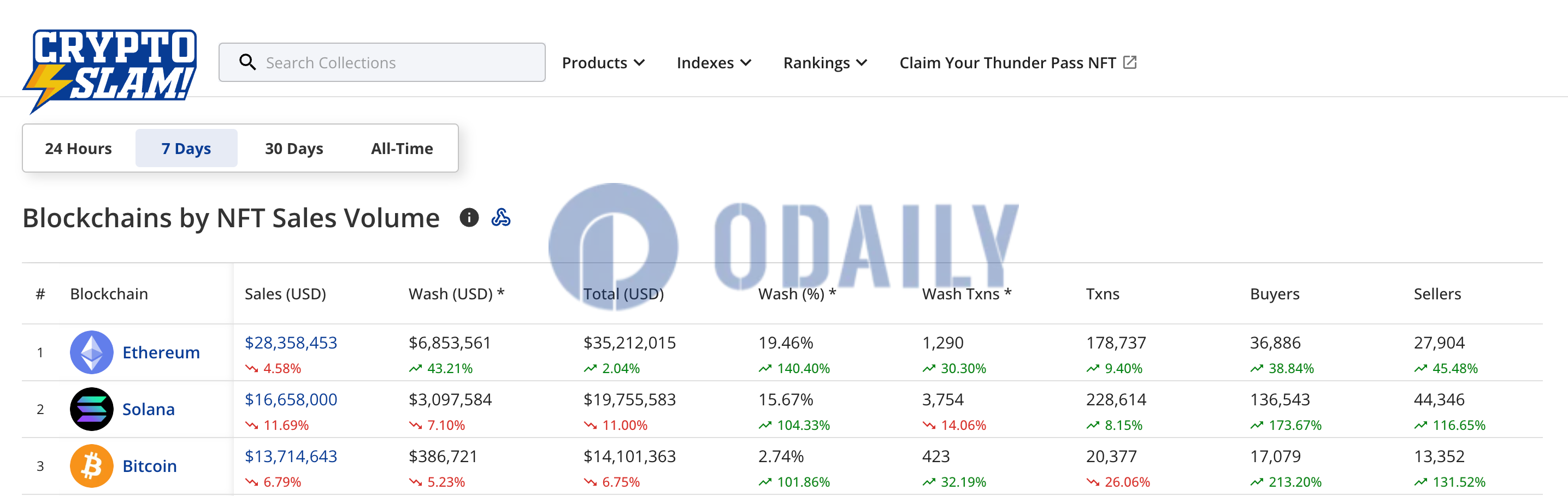Open Claim Your Thunder Pass NFT link
Image resolution: width=1568 pixels, height=496 pixels.
click(x=1018, y=63)
